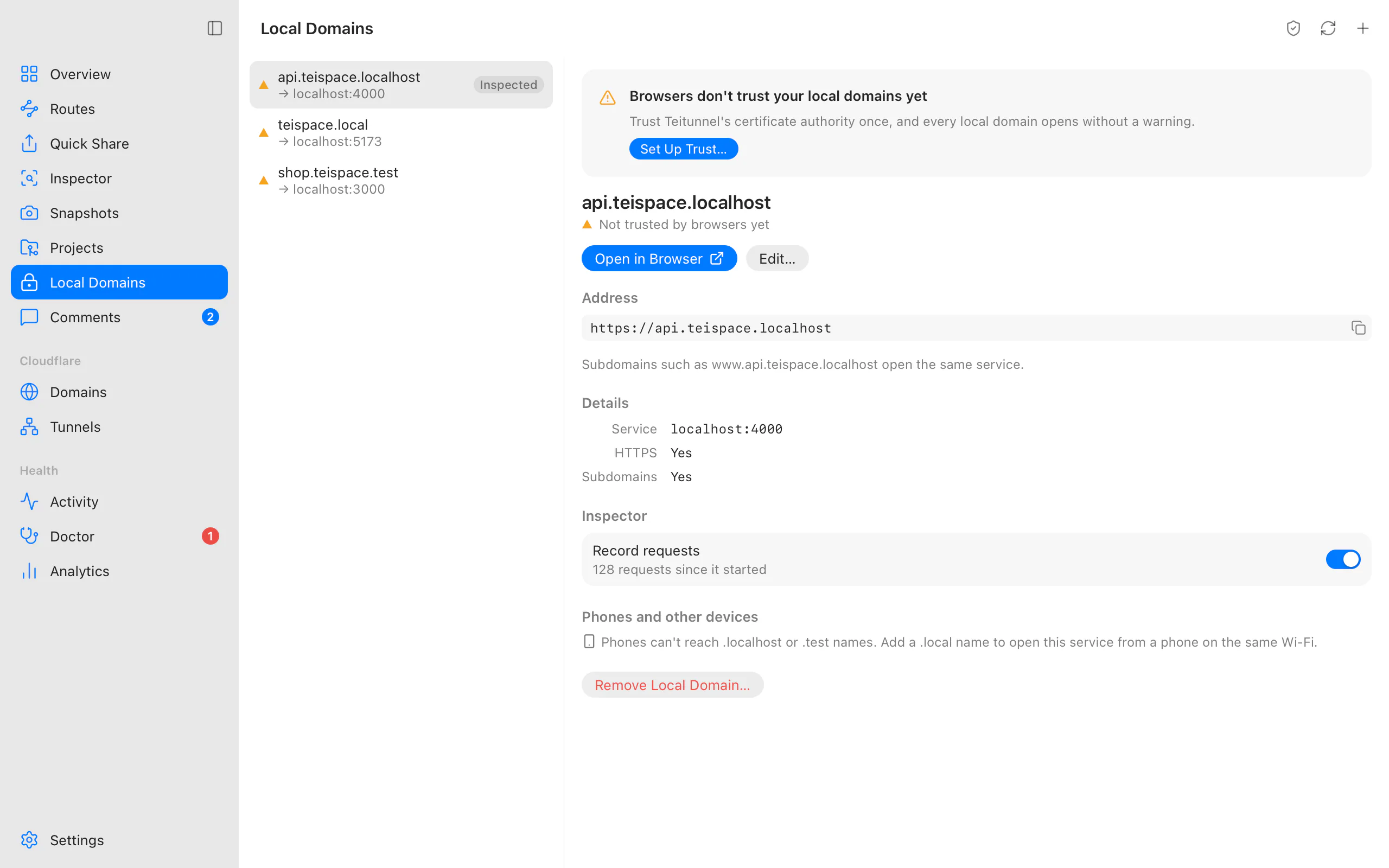Click the warning triangle beside shop.teispace.test
1389x868 pixels.
[x=264, y=180]
